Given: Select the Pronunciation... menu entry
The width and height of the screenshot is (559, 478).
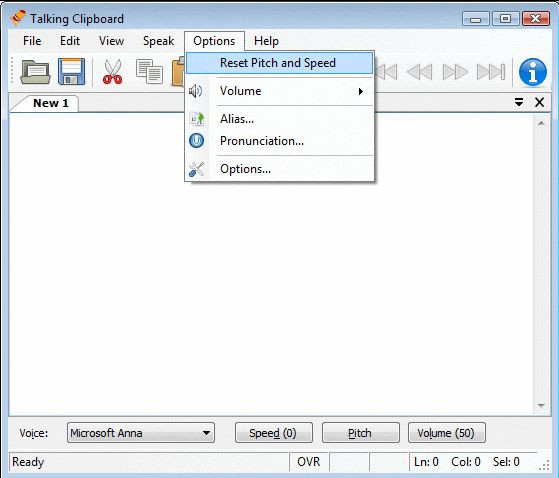Looking at the screenshot, I should [280, 141].
